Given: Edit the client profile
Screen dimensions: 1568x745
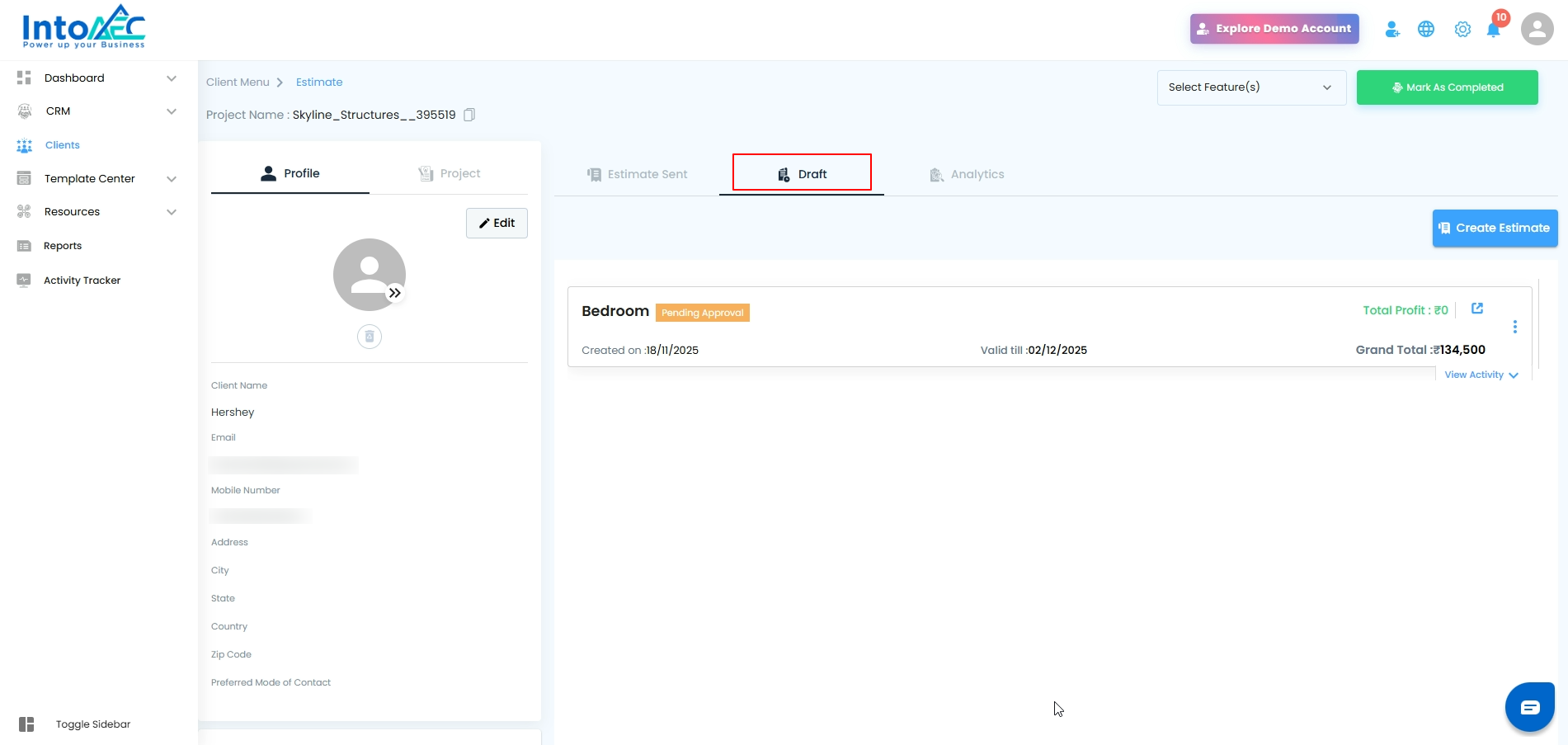Looking at the screenshot, I should click(x=497, y=223).
